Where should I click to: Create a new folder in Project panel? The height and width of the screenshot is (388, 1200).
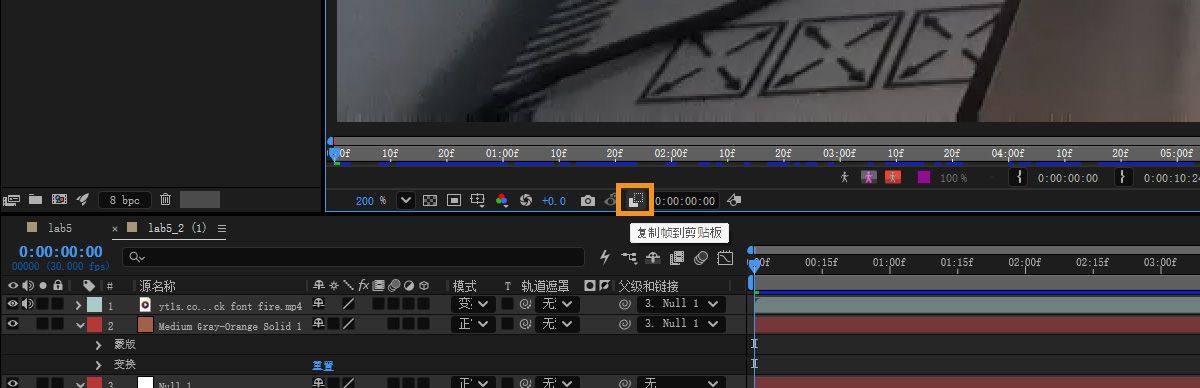[x=35, y=200]
